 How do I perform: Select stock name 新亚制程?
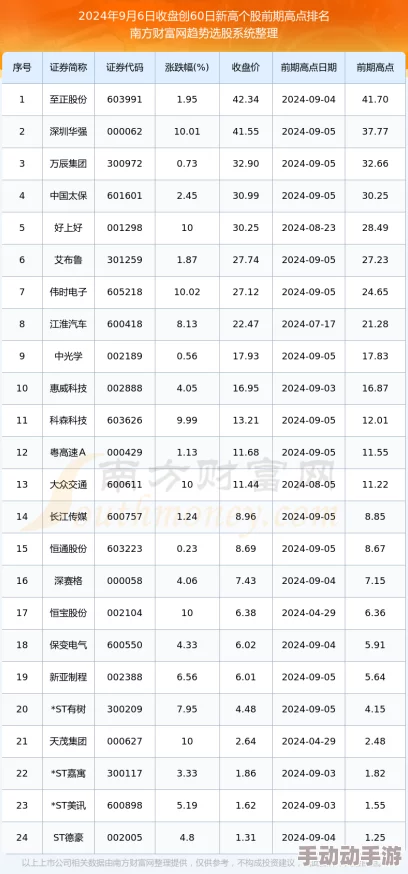click(69, 677)
